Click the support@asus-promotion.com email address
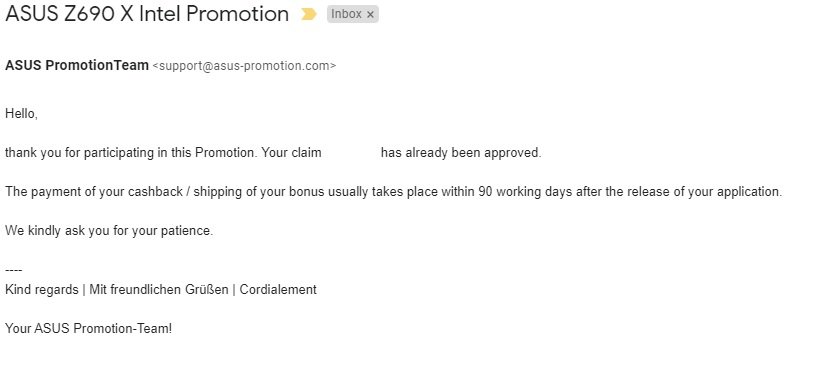 pos(244,66)
